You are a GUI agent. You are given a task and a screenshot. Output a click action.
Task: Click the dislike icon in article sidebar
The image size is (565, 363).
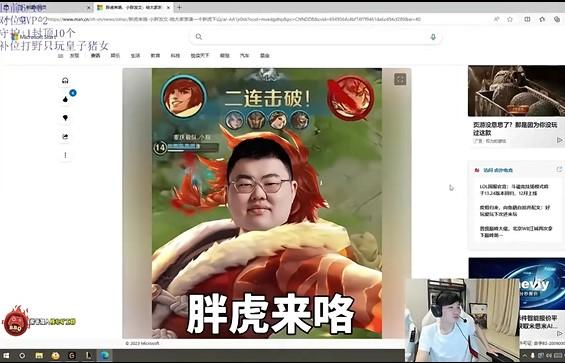click(65, 118)
